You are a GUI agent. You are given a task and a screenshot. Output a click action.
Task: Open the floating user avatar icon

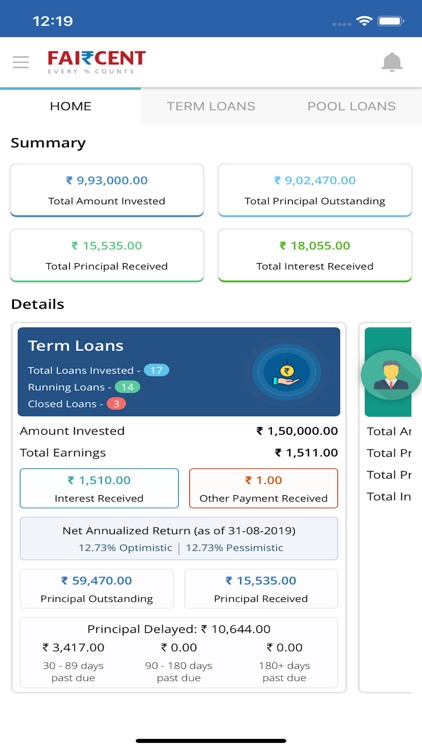coord(391,375)
